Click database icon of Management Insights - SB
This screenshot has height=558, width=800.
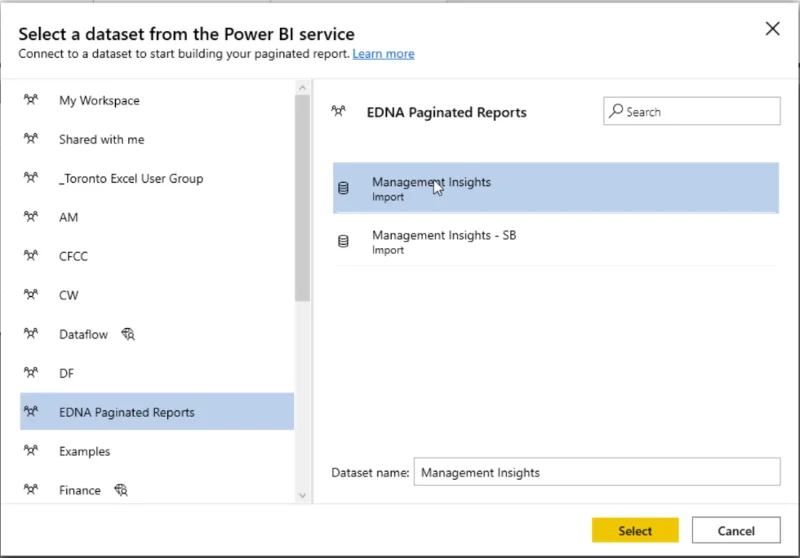tap(343, 241)
